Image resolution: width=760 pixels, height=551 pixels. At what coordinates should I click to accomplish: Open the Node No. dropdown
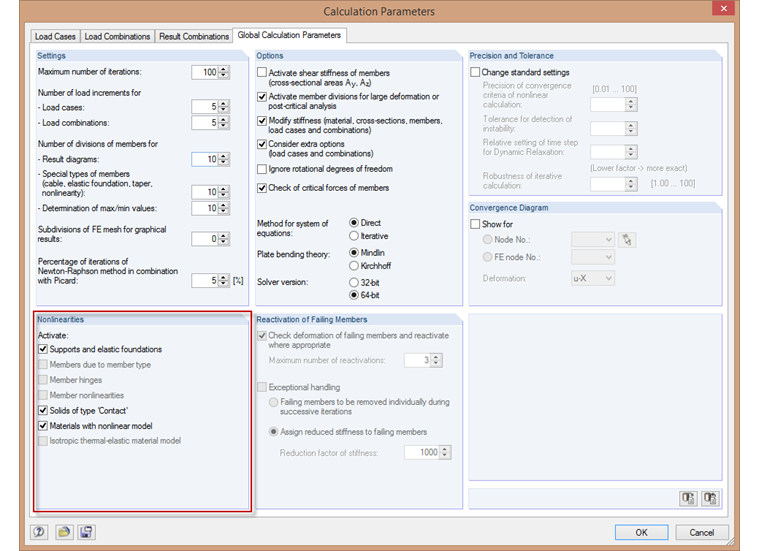click(593, 240)
